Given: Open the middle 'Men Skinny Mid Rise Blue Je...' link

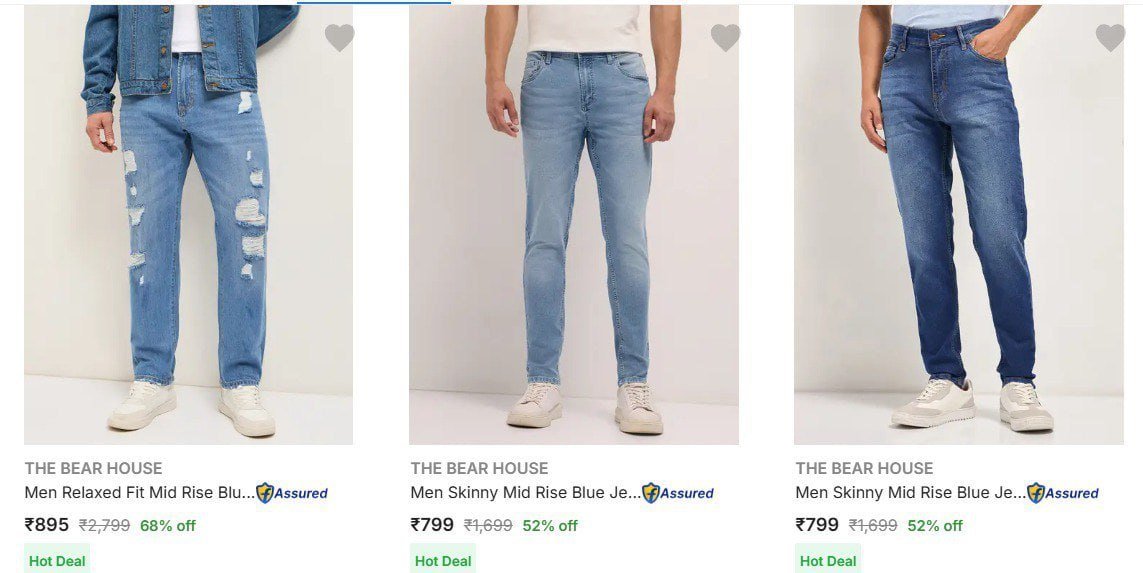Looking at the screenshot, I should tap(525, 493).
